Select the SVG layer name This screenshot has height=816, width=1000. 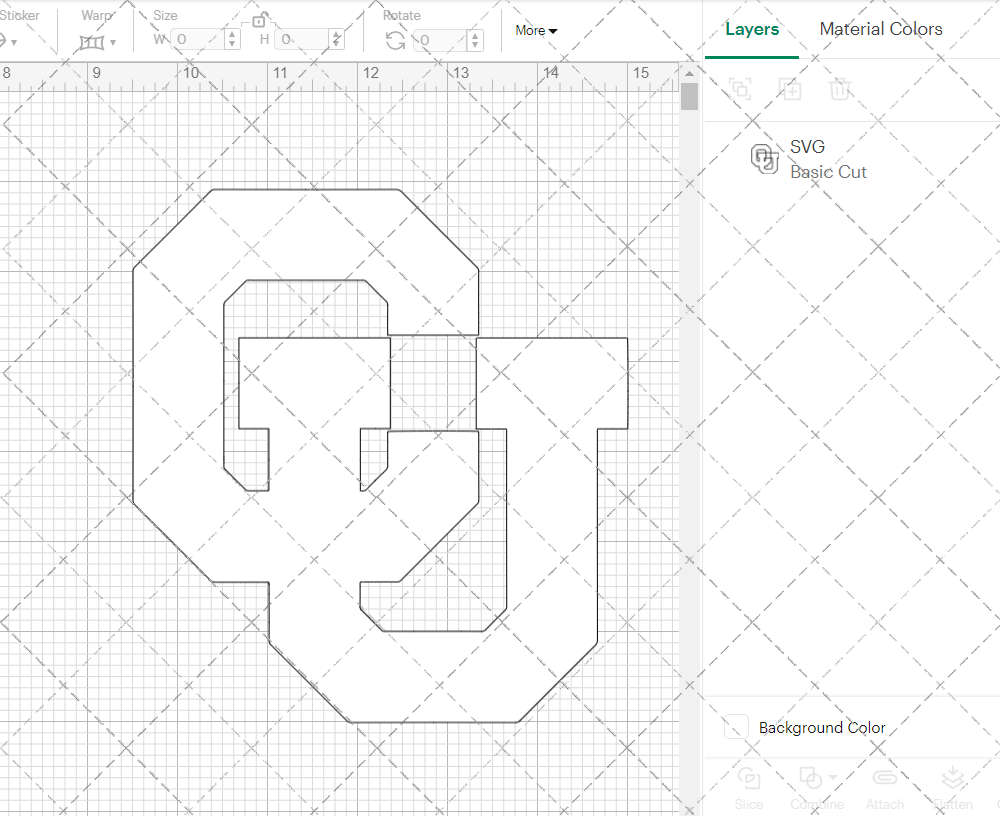pos(807,147)
